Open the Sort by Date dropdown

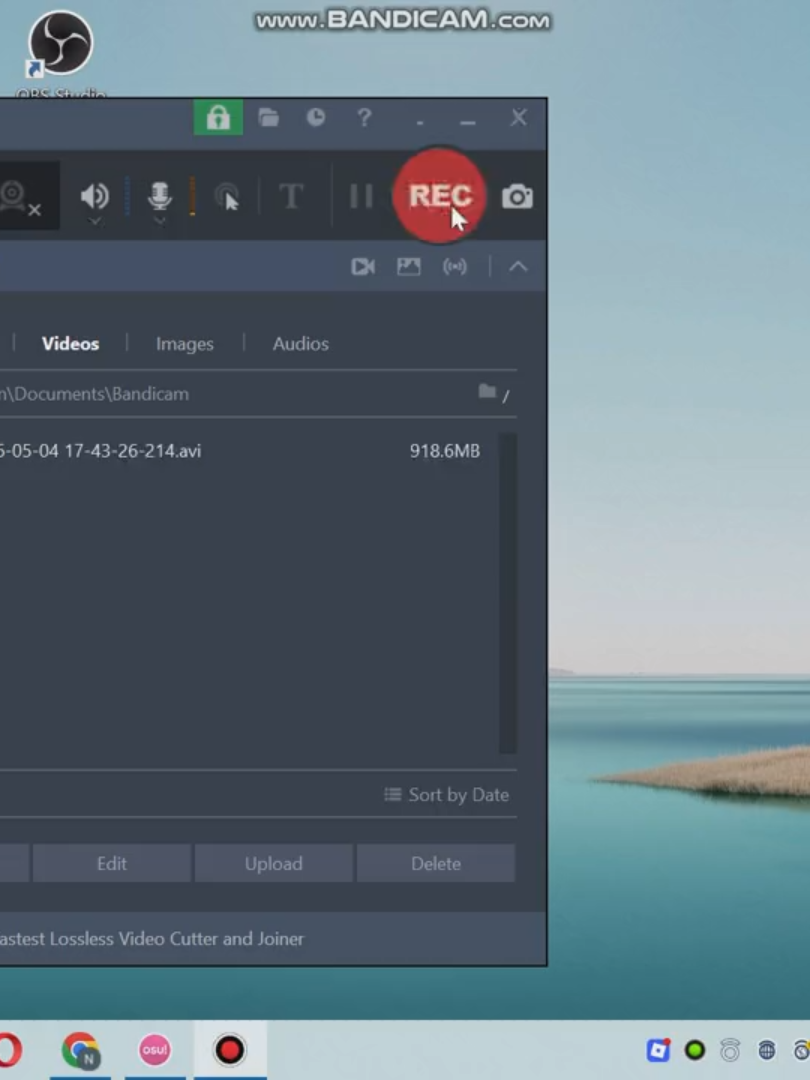pyautogui.click(x=447, y=795)
